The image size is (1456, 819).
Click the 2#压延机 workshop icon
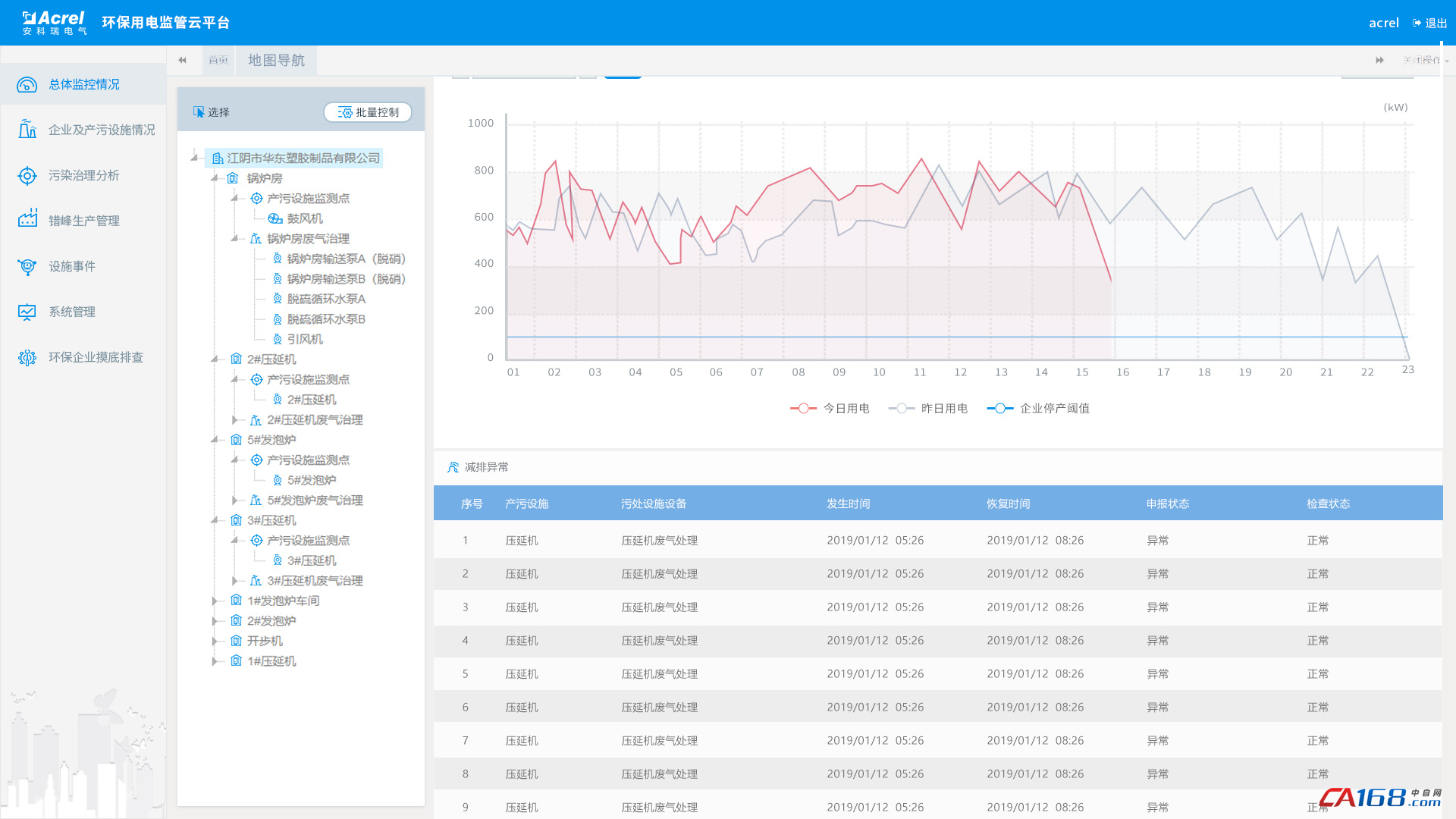click(236, 359)
